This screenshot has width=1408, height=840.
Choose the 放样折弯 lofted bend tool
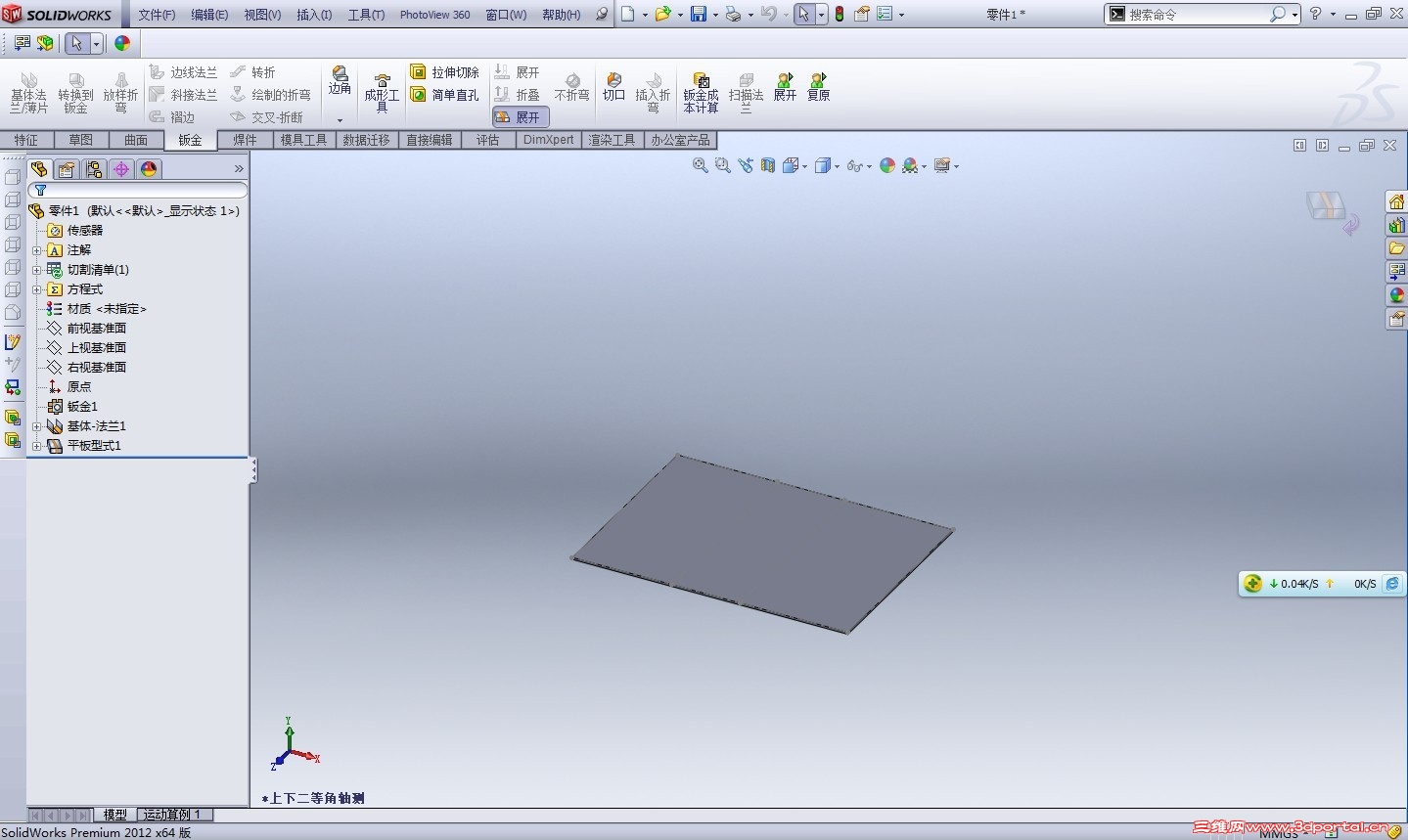120,92
